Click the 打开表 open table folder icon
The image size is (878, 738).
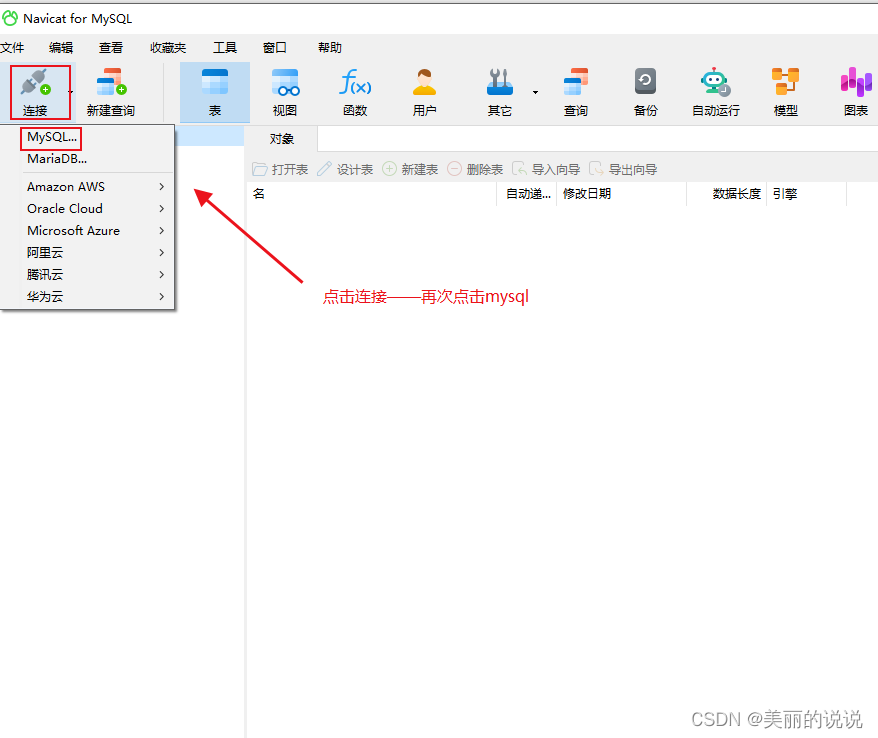pyautogui.click(x=259, y=169)
